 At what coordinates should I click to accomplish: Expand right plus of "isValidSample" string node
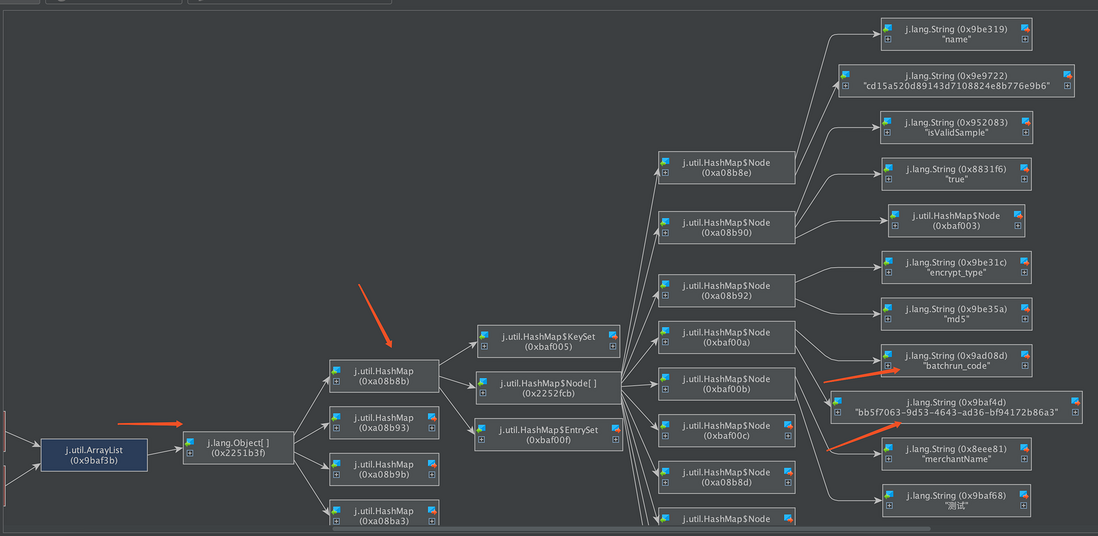click(1025, 132)
